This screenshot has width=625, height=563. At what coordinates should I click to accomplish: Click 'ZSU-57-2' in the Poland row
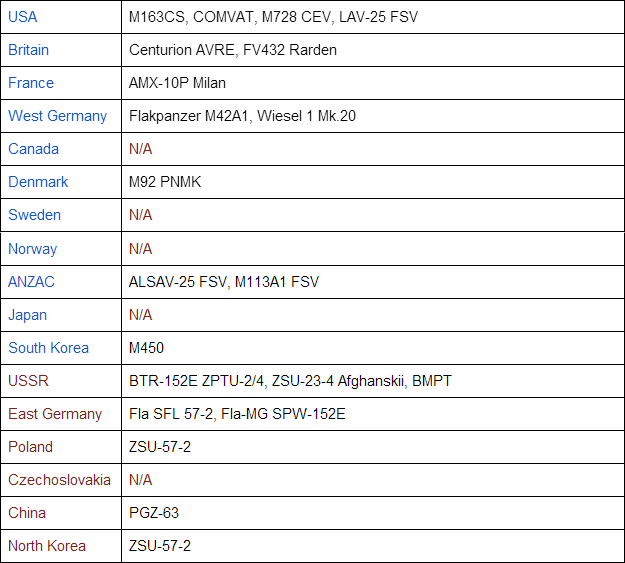tap(160, 447)
